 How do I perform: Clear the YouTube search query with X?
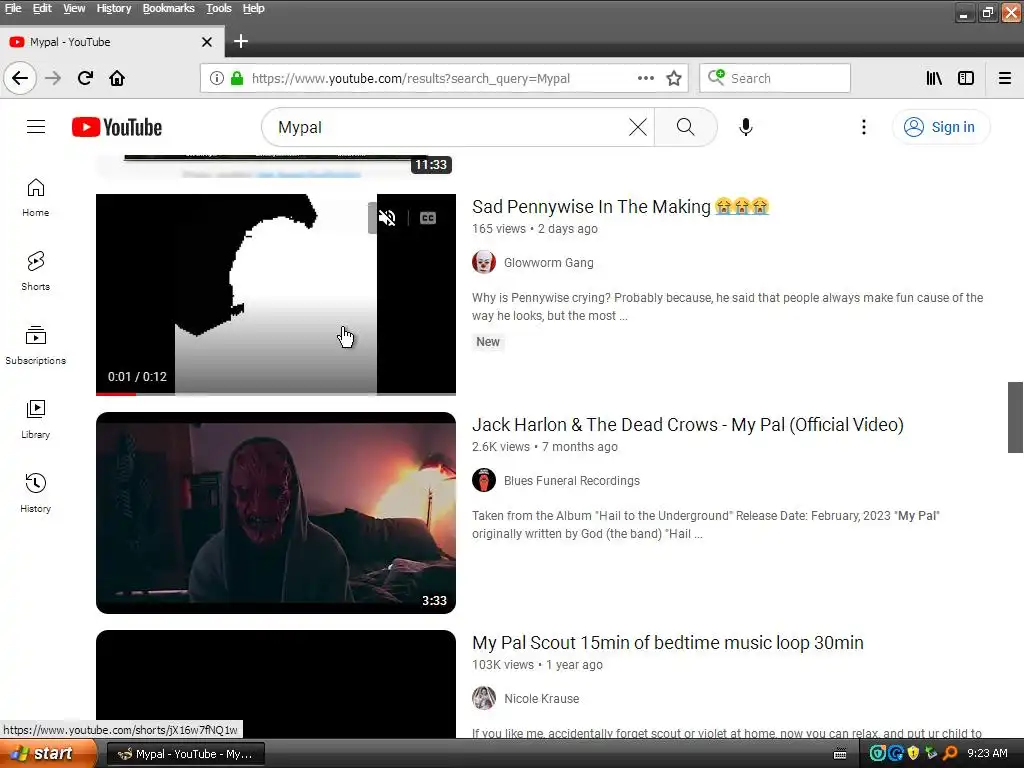638,127
